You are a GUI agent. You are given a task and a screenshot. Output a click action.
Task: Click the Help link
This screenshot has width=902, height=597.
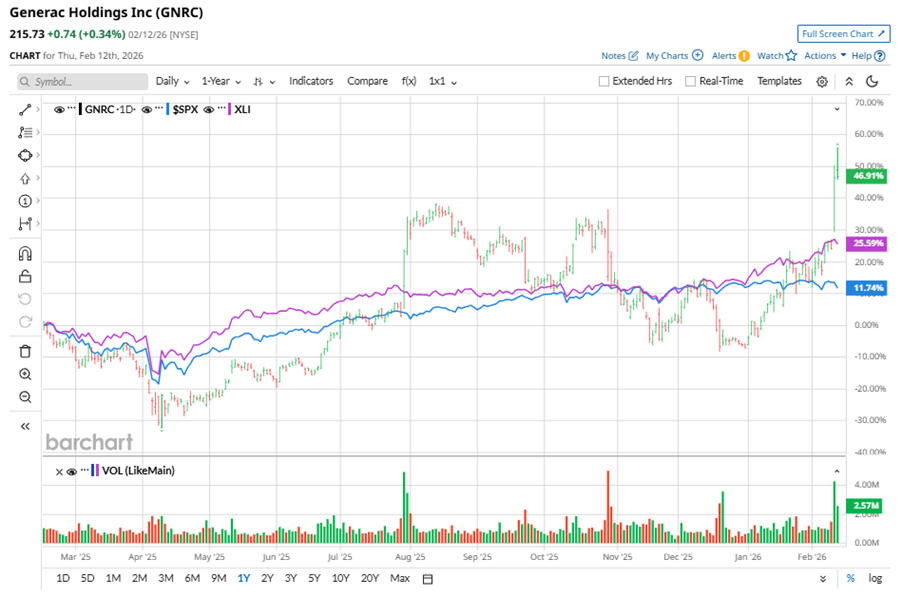[861, 56]
